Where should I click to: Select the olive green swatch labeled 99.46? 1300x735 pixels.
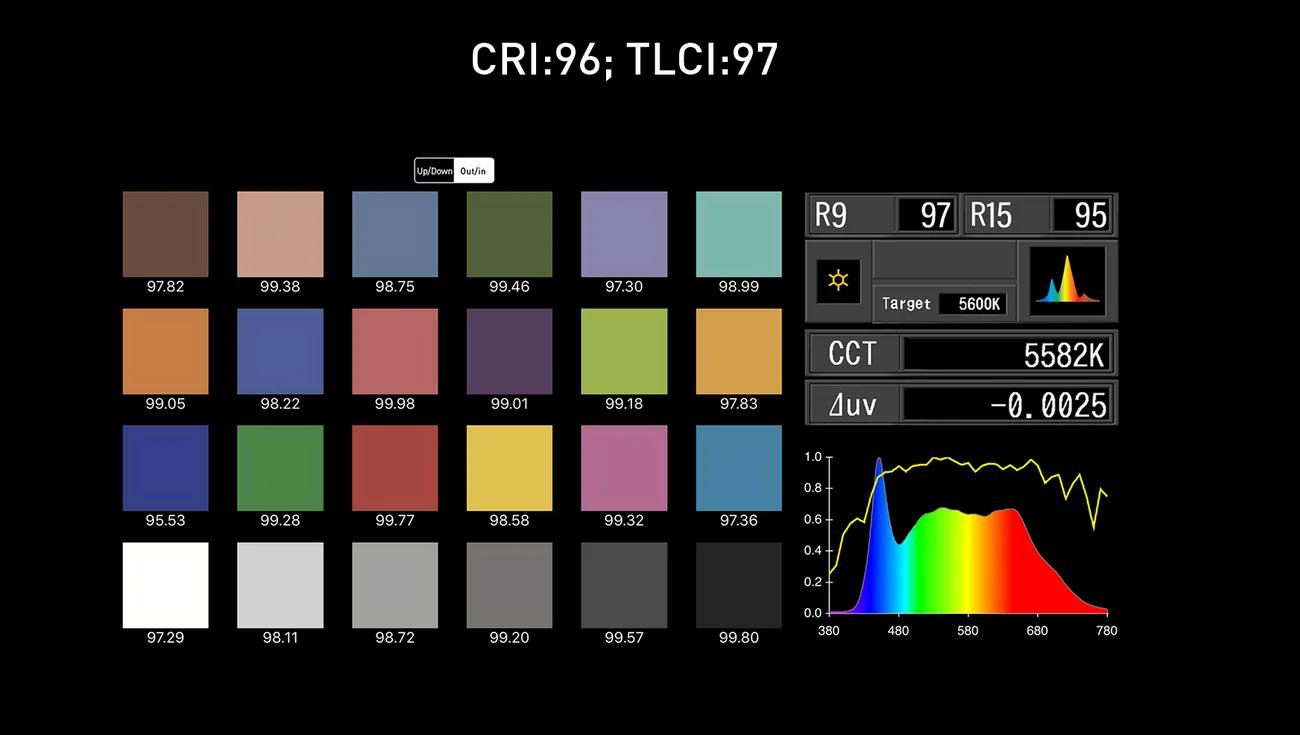point(509,234)
